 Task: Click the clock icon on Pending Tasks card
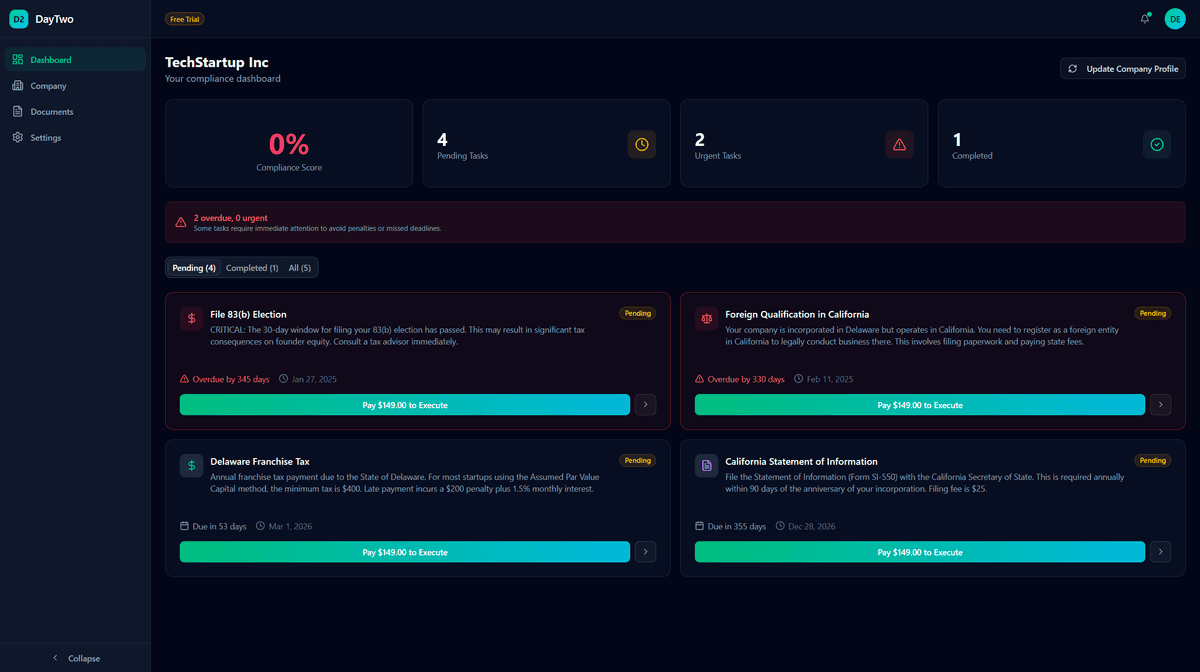[641, 144]
